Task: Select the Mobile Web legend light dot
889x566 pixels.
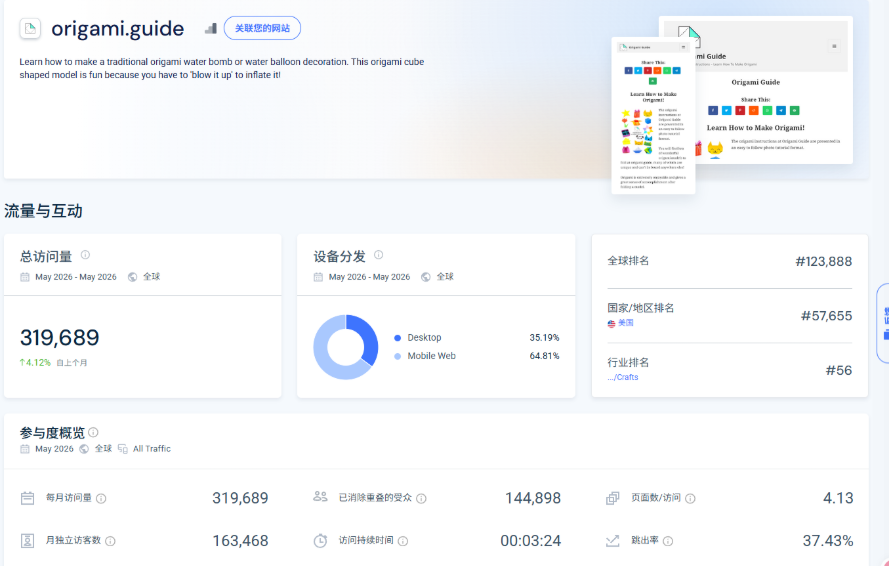Action: pos(397,357)
